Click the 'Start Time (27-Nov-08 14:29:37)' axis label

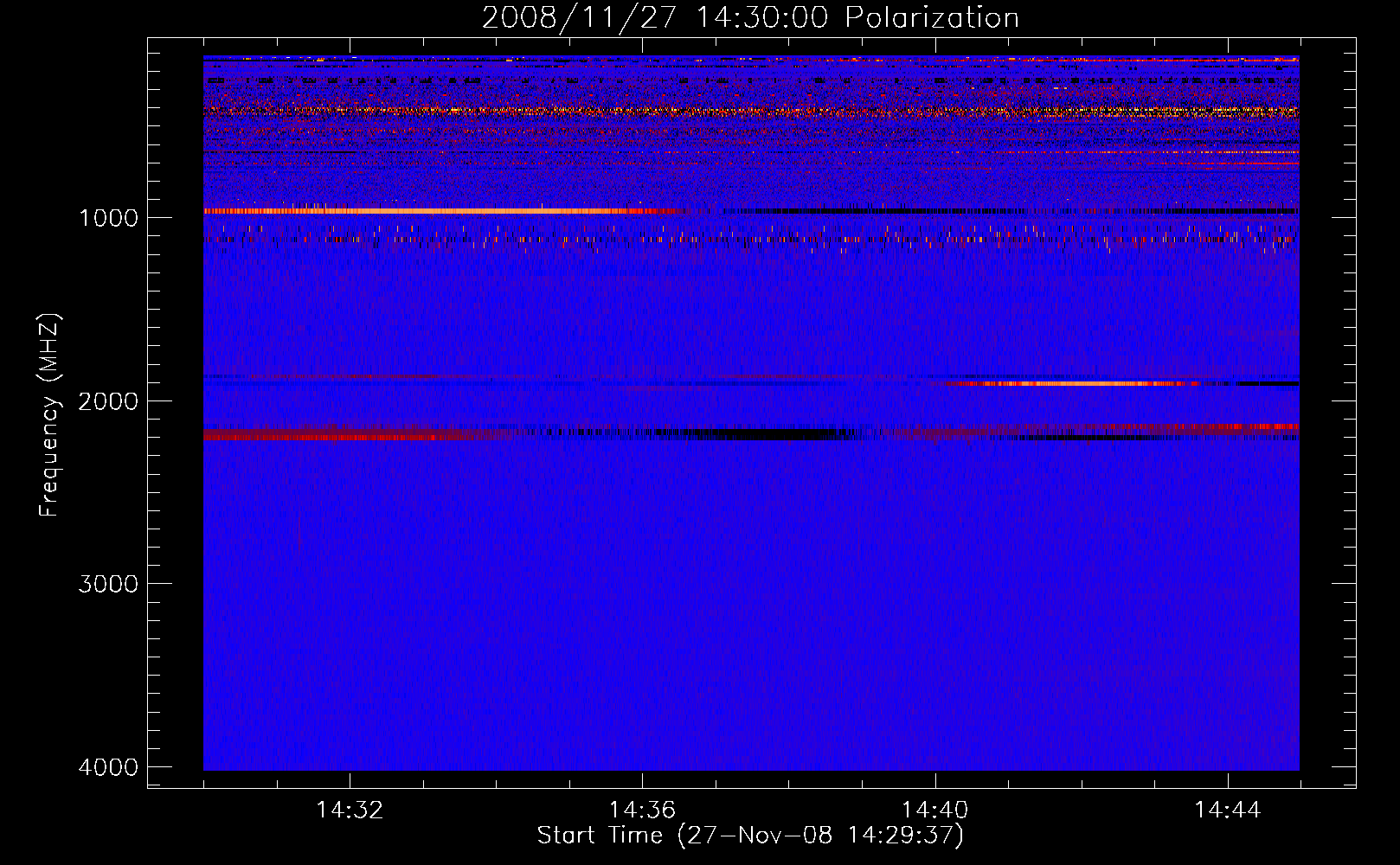(750, 836)
